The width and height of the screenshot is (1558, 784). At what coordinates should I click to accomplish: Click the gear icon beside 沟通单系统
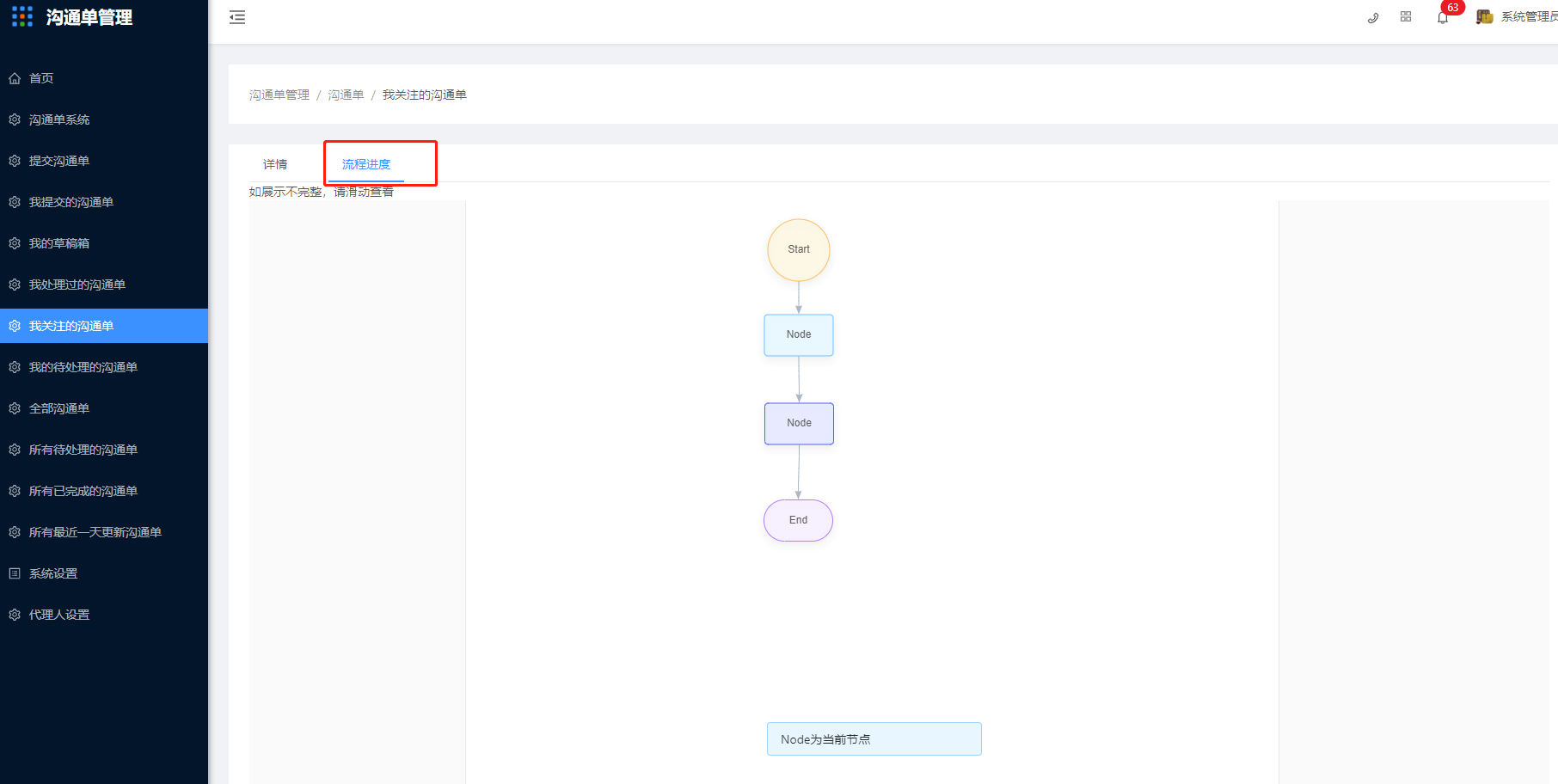pyautogui.click(x=15, y=119)
